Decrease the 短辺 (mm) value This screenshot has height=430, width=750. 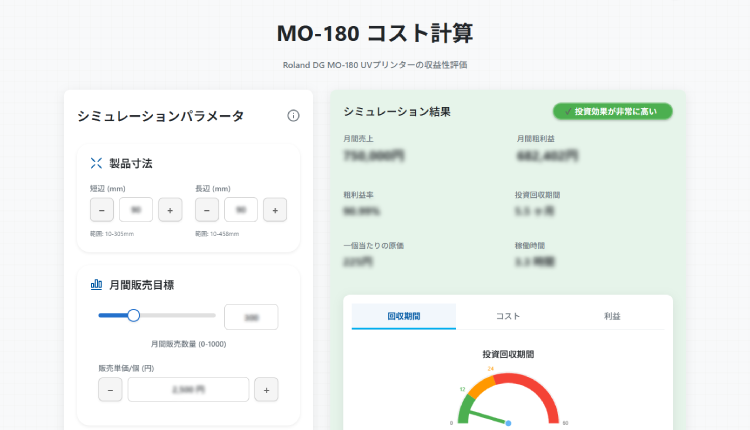tap(102, 210)
